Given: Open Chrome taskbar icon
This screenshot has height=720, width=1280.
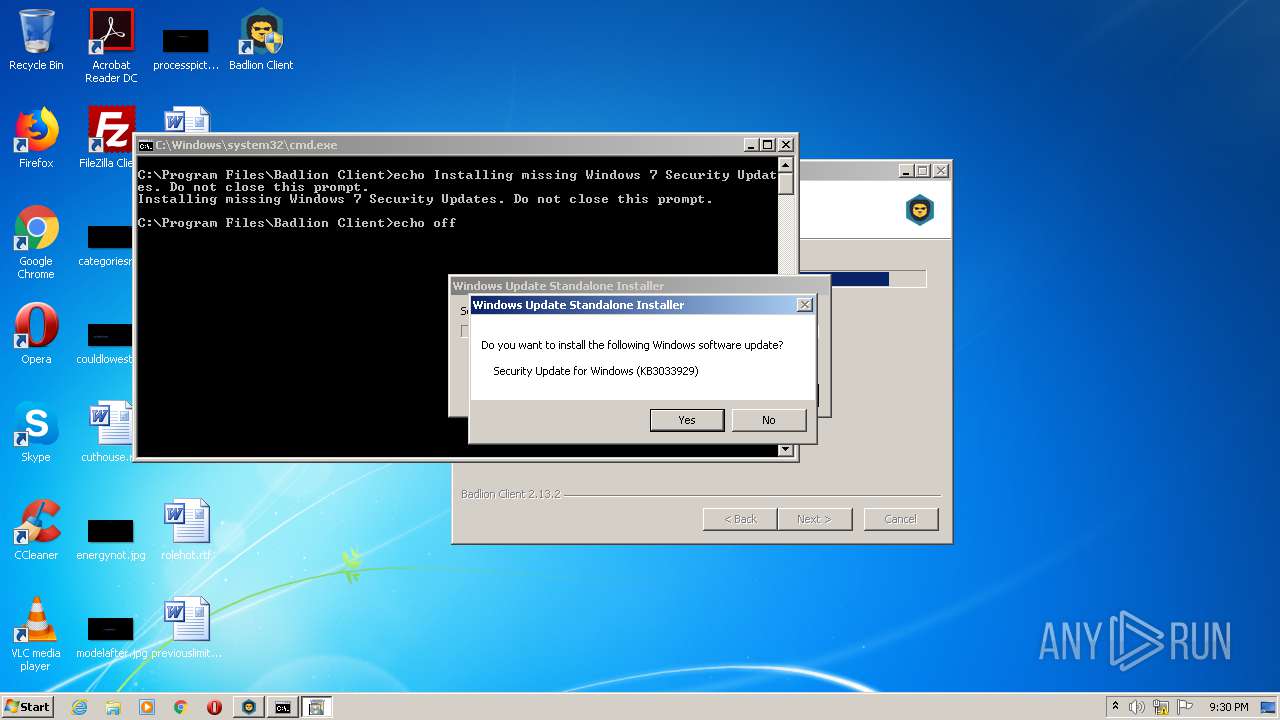Looking at the screenshot, I should click(181, 707).
